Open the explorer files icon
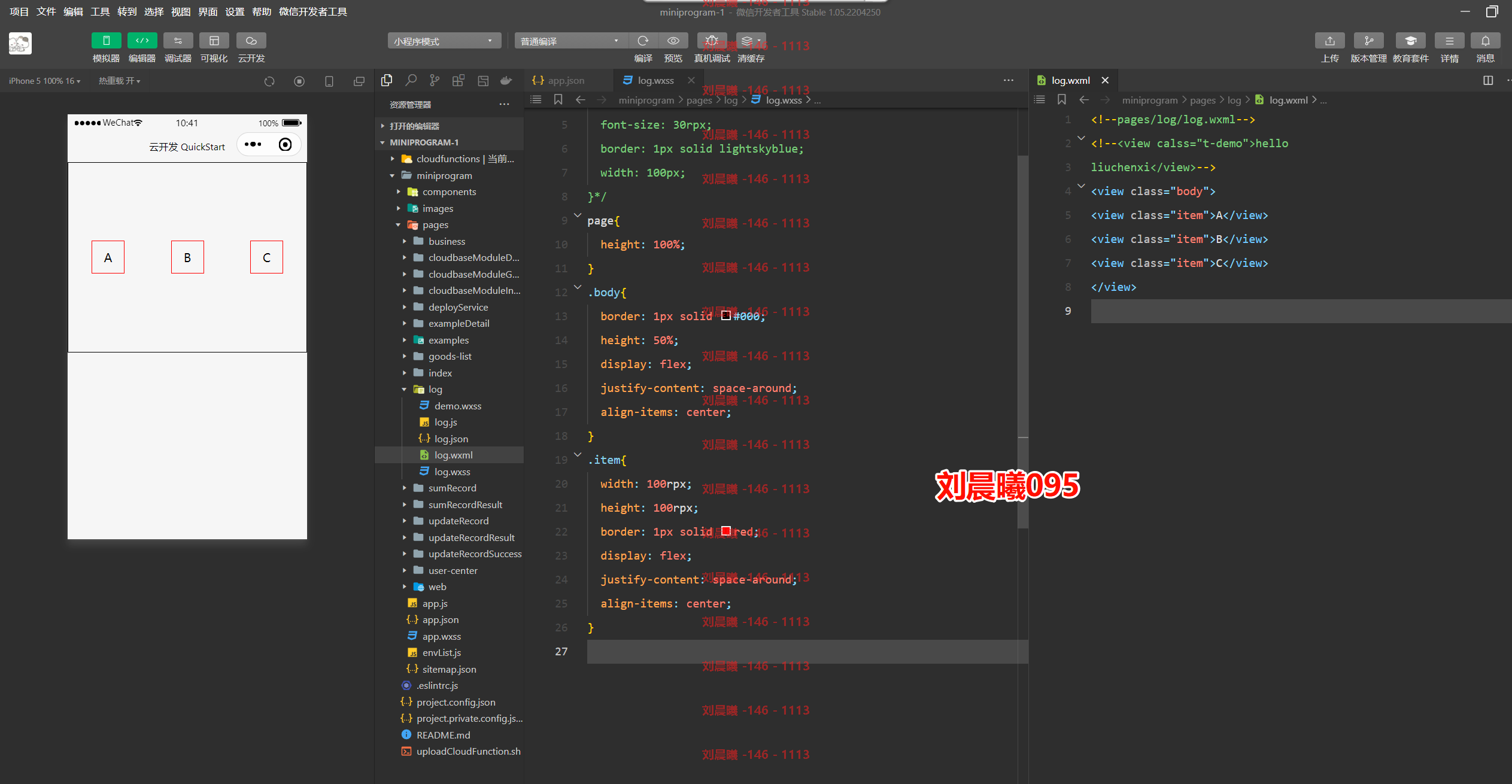The width and height of the screenshot is (1512, 784). point(387,80)
